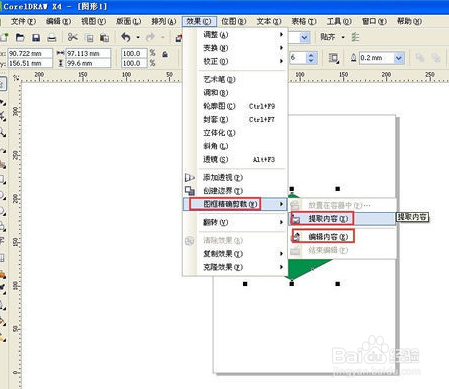
Task: Click the bottom-right selection handle of the object
Action: click(x=338, y=284)
